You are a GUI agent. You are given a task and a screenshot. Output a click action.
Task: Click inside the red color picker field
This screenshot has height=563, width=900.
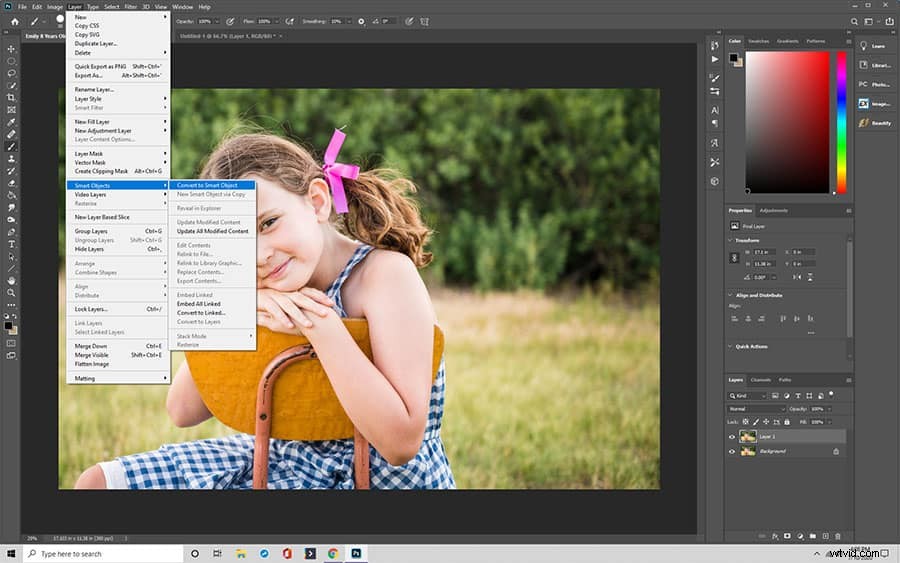788,122
